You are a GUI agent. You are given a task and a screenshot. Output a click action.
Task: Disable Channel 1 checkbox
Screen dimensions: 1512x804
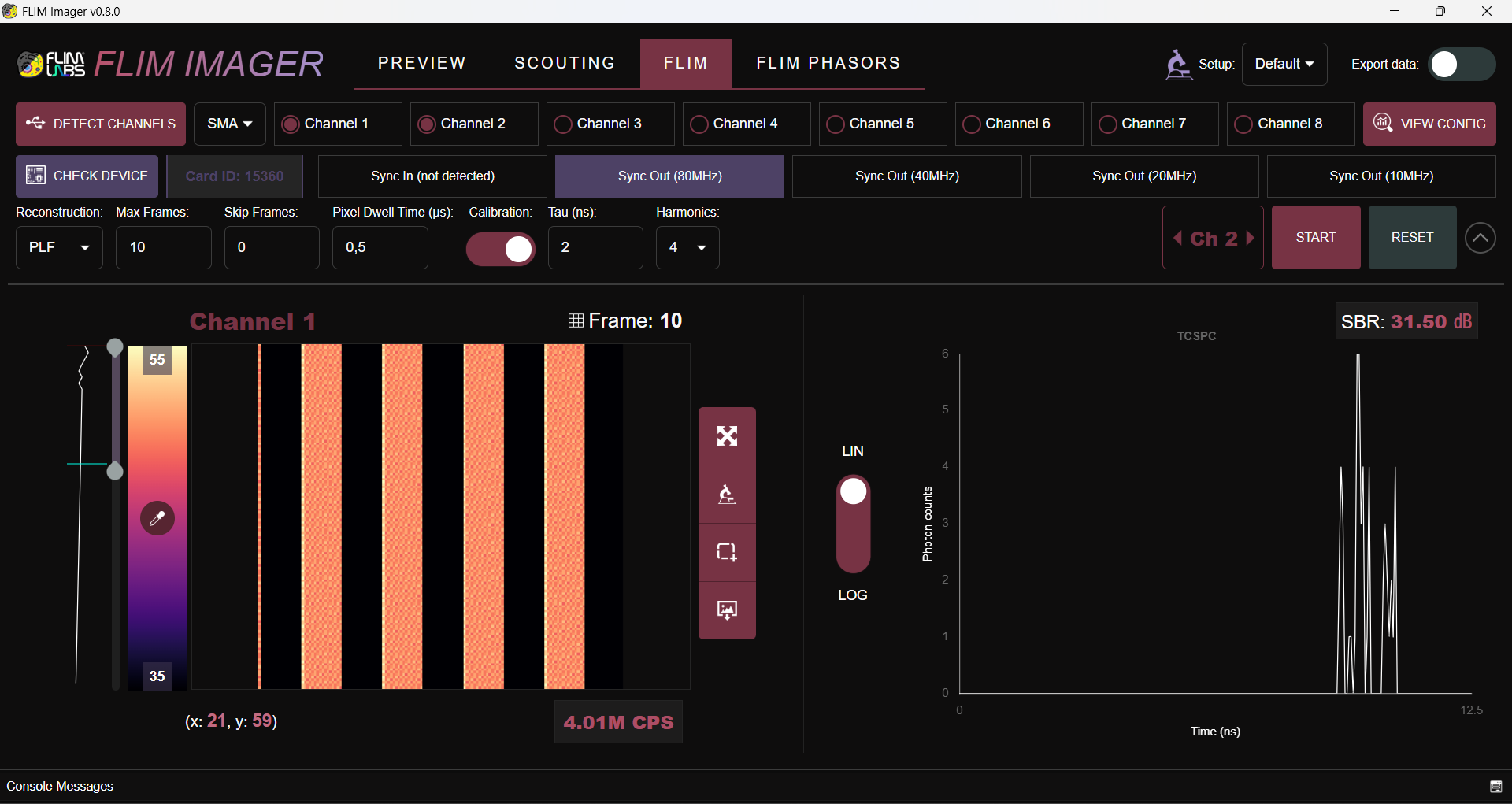tap(291, 124)
